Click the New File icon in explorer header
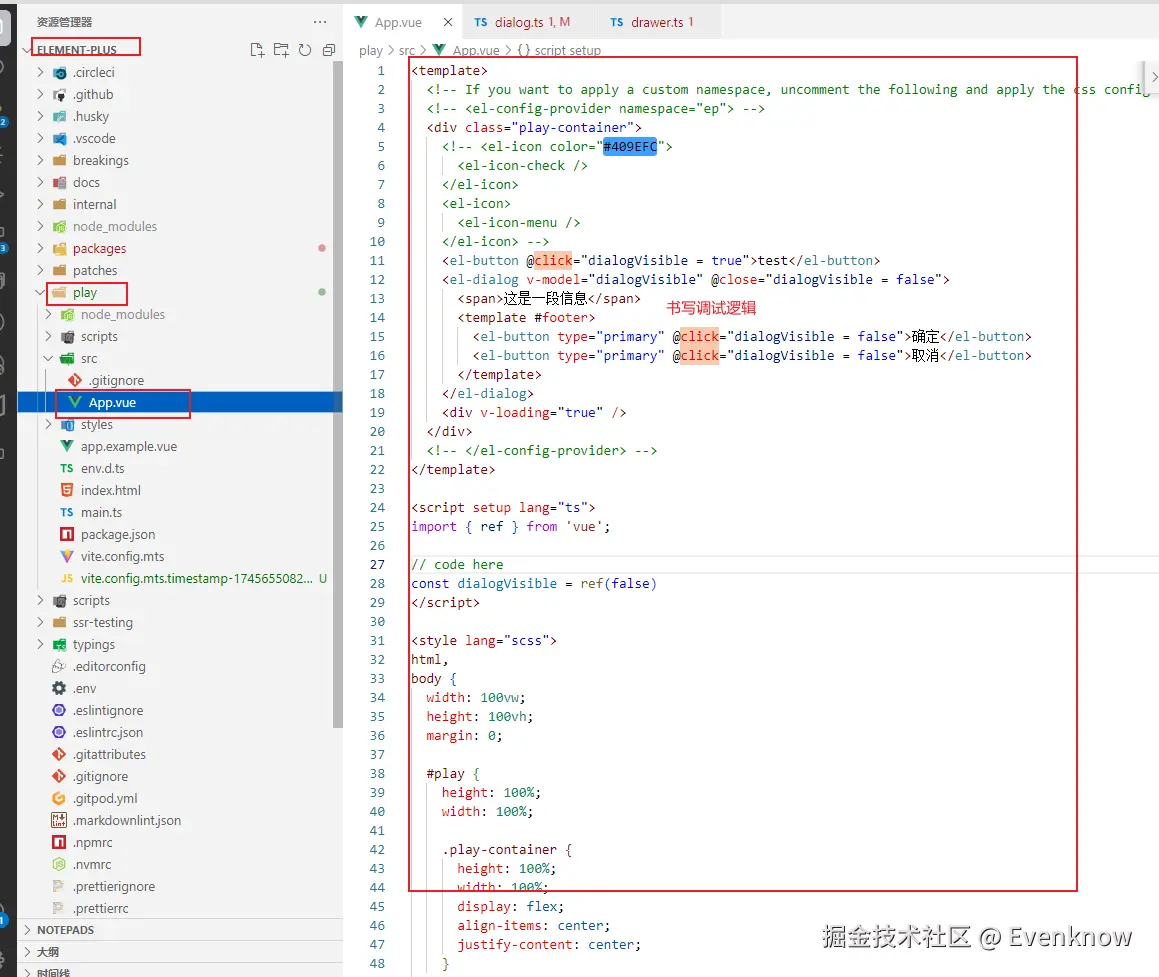Screen dimensions: 1159x977 [x=257, y=50]
